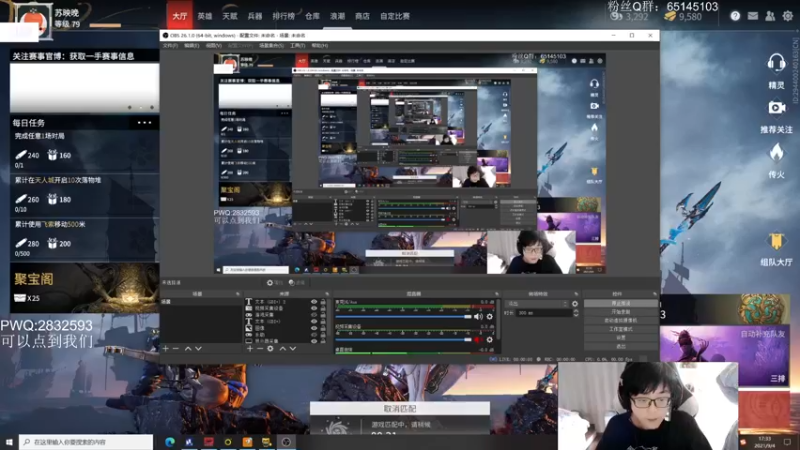Adjust first mixer channel volume slider
This screenshot has width=800, height=450.
403,317
